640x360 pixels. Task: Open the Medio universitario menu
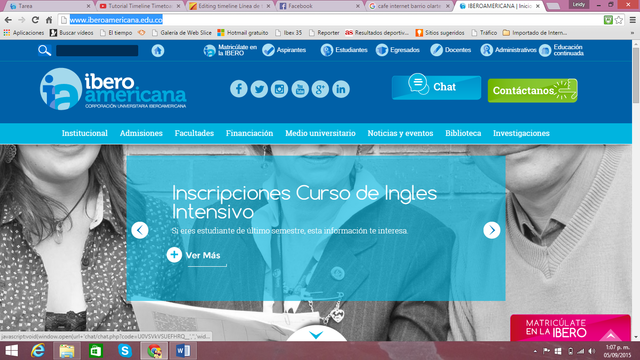(x=320, y=133)
